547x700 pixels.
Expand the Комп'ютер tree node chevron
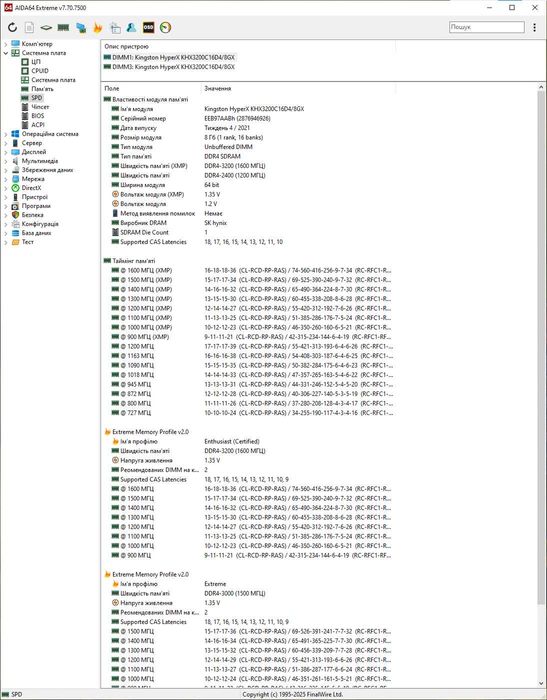tap(5, 44)
